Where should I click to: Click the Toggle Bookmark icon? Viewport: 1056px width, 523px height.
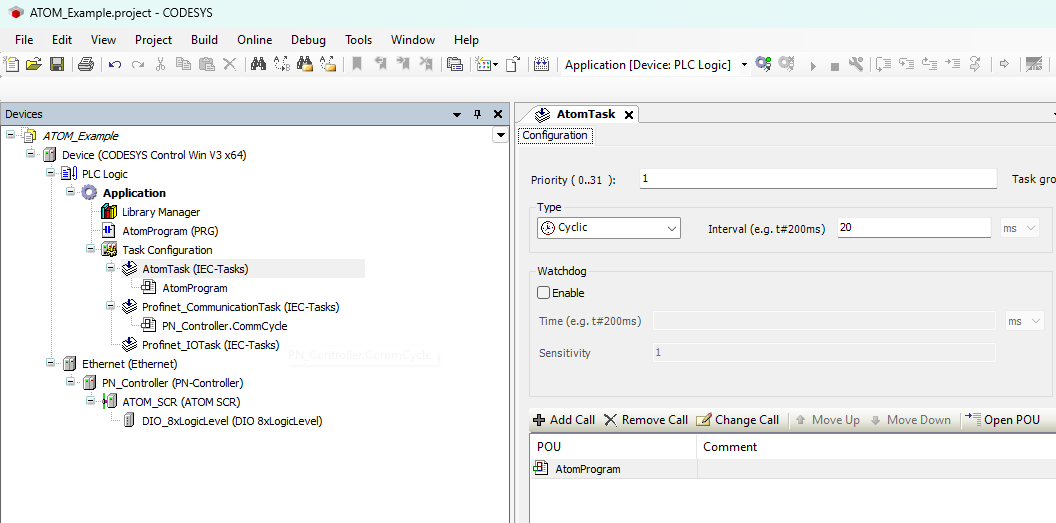[x=357, y=65]
